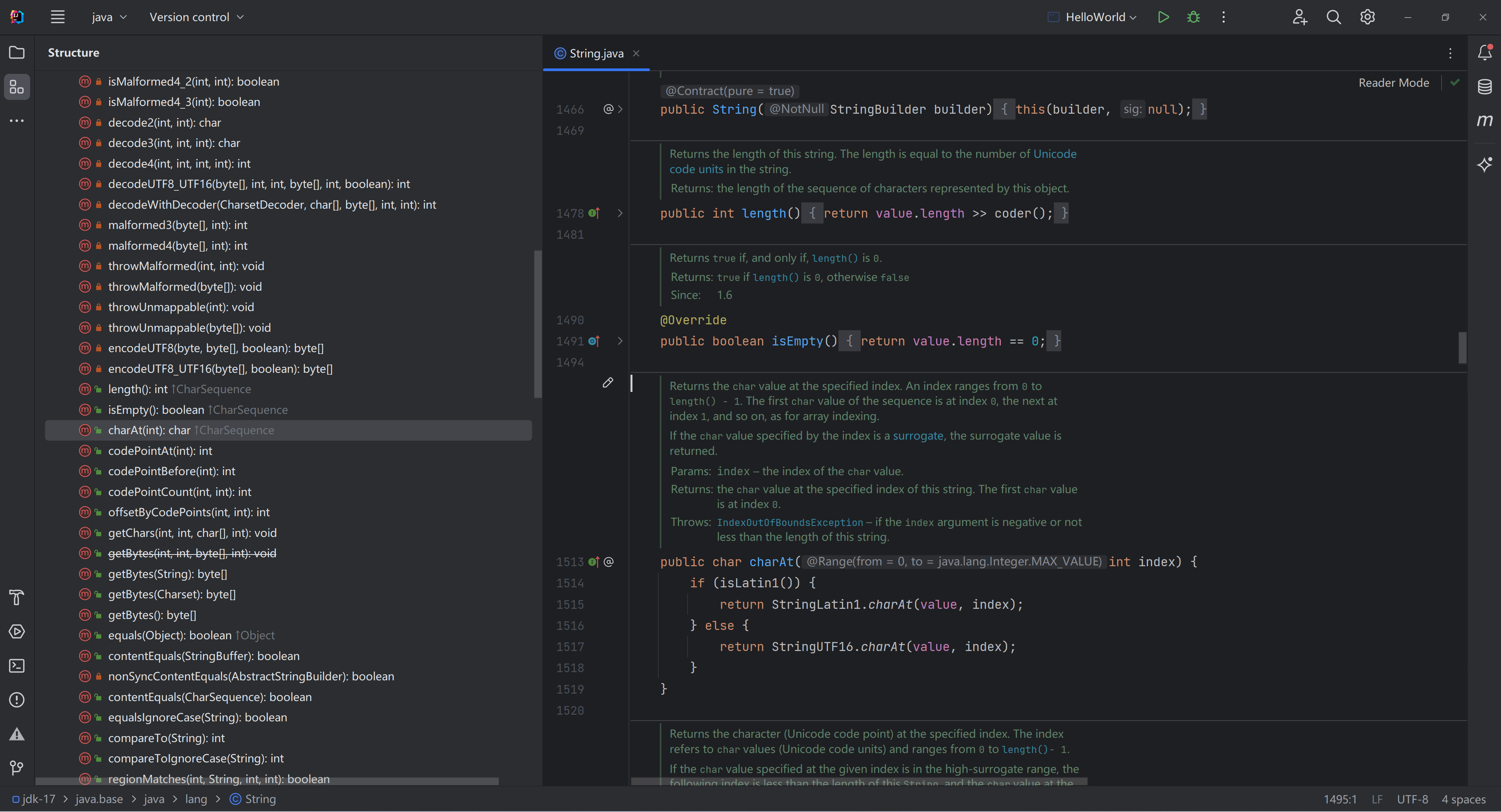Open the IndexOutOfBoundsException doc link
Viewport: 1501px width, 812px height.
click(790, 522)
